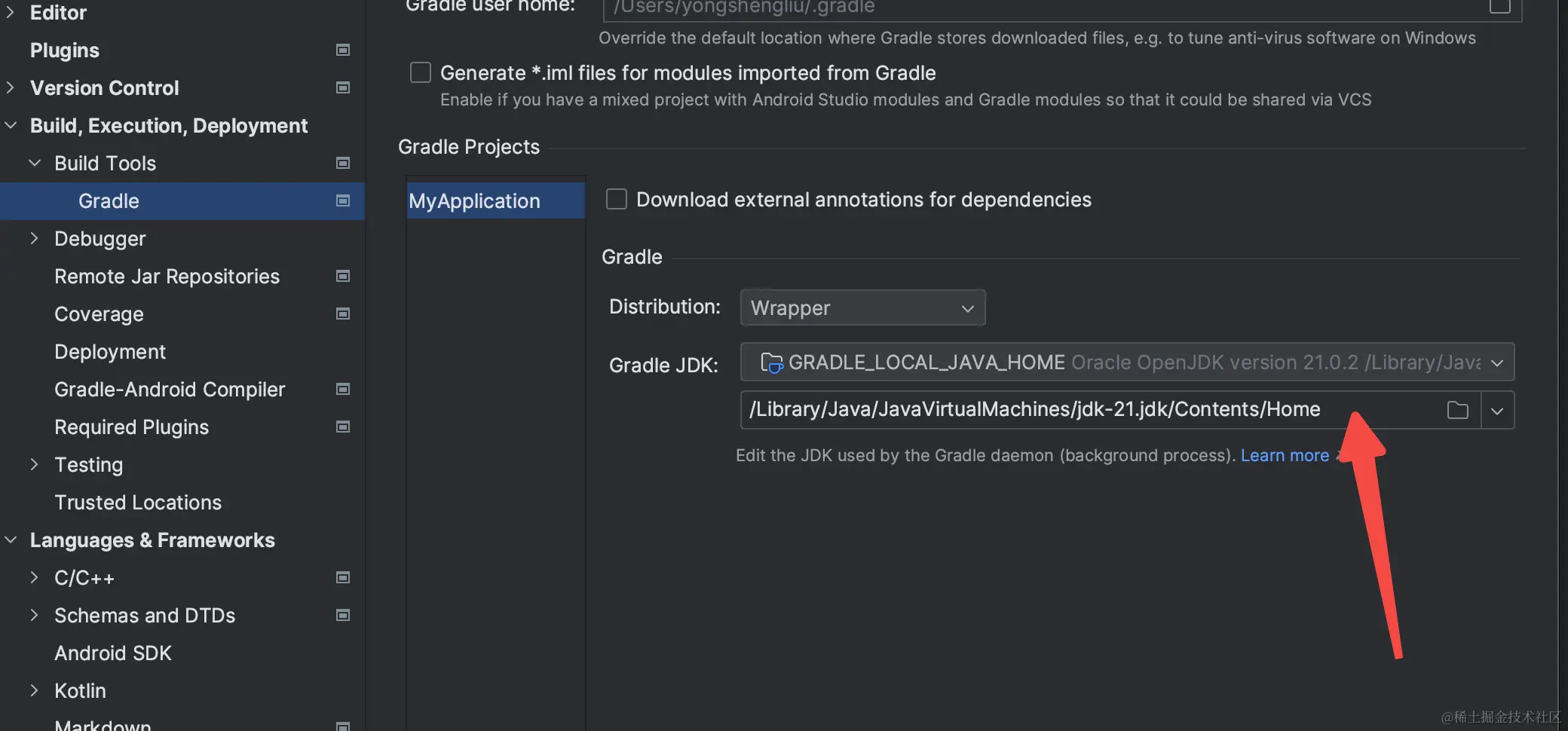The height and width of the screenshot is (731, 1568).
Task: Click the project-level icon beside Gradle-Android Compiler
Action: [343, 390]
